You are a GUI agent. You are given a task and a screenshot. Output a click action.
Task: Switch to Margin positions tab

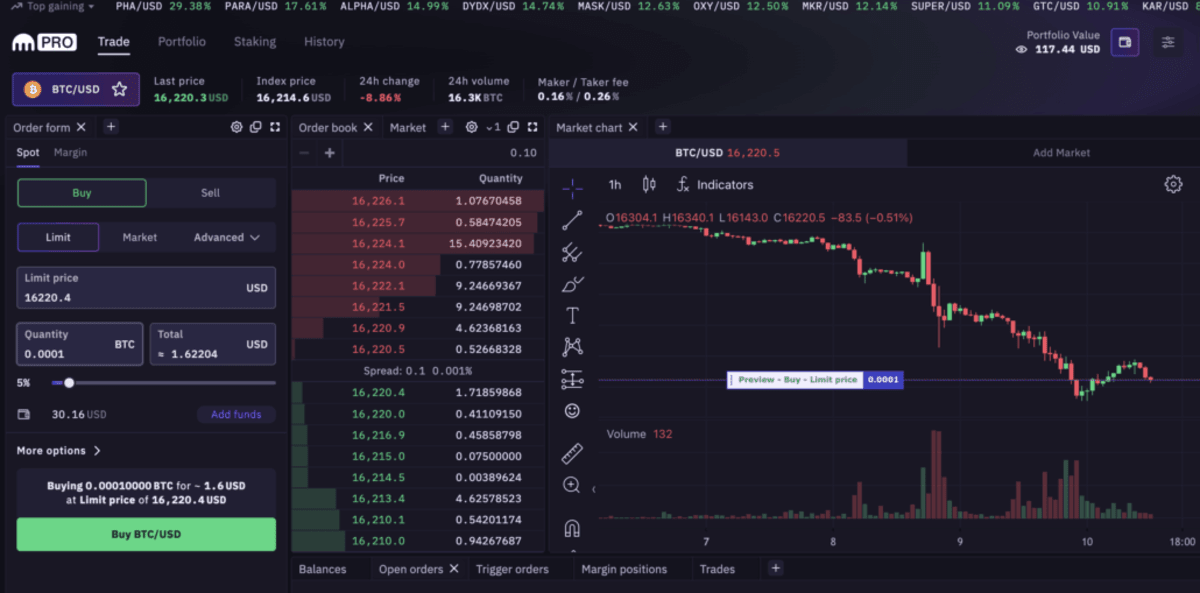624,569
